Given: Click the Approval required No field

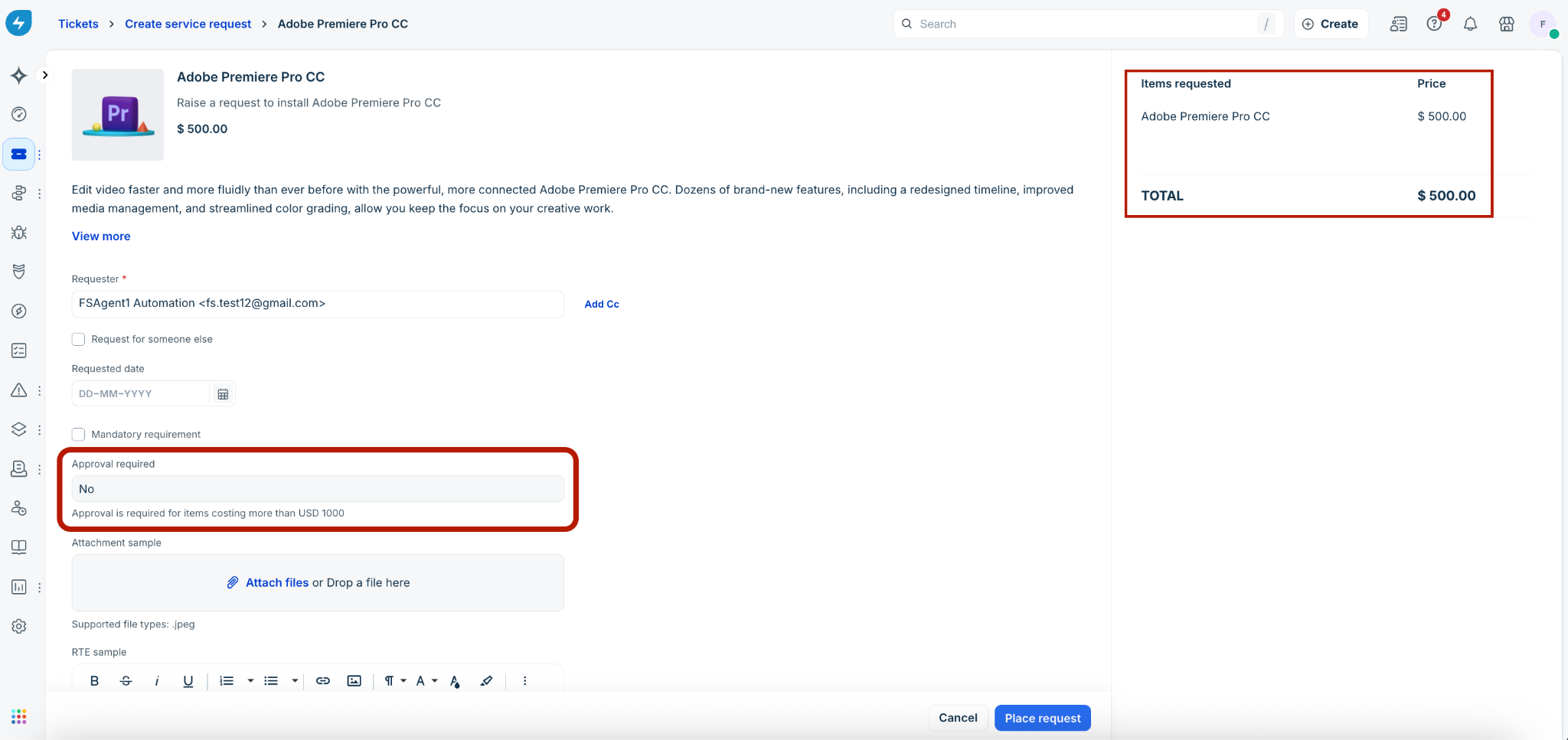Looking at the screenshot, I should click(x=318, y=489).
